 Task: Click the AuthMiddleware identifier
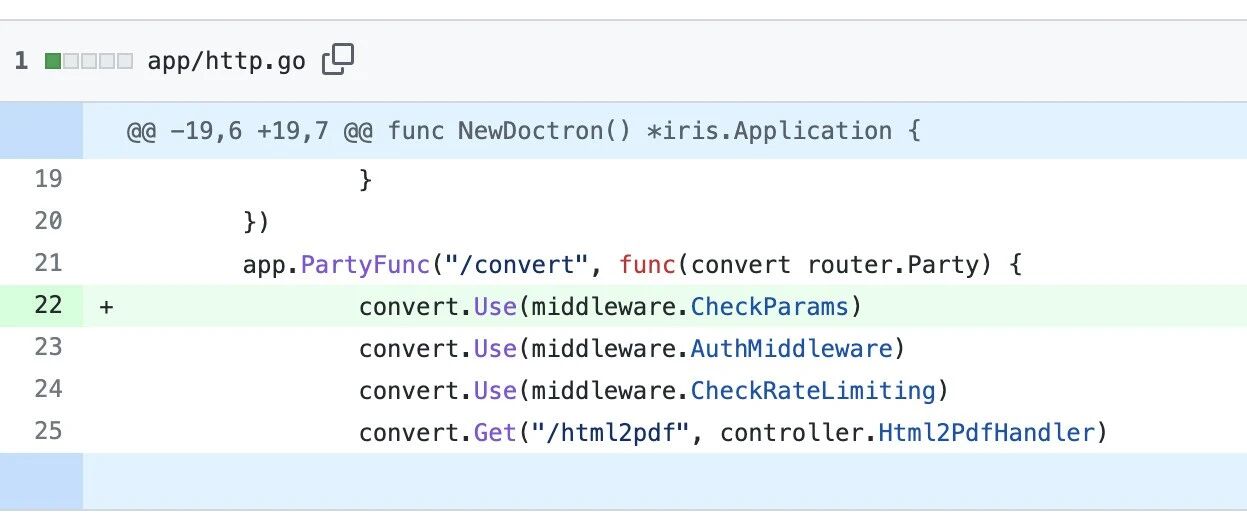click(x=792, y=348)
